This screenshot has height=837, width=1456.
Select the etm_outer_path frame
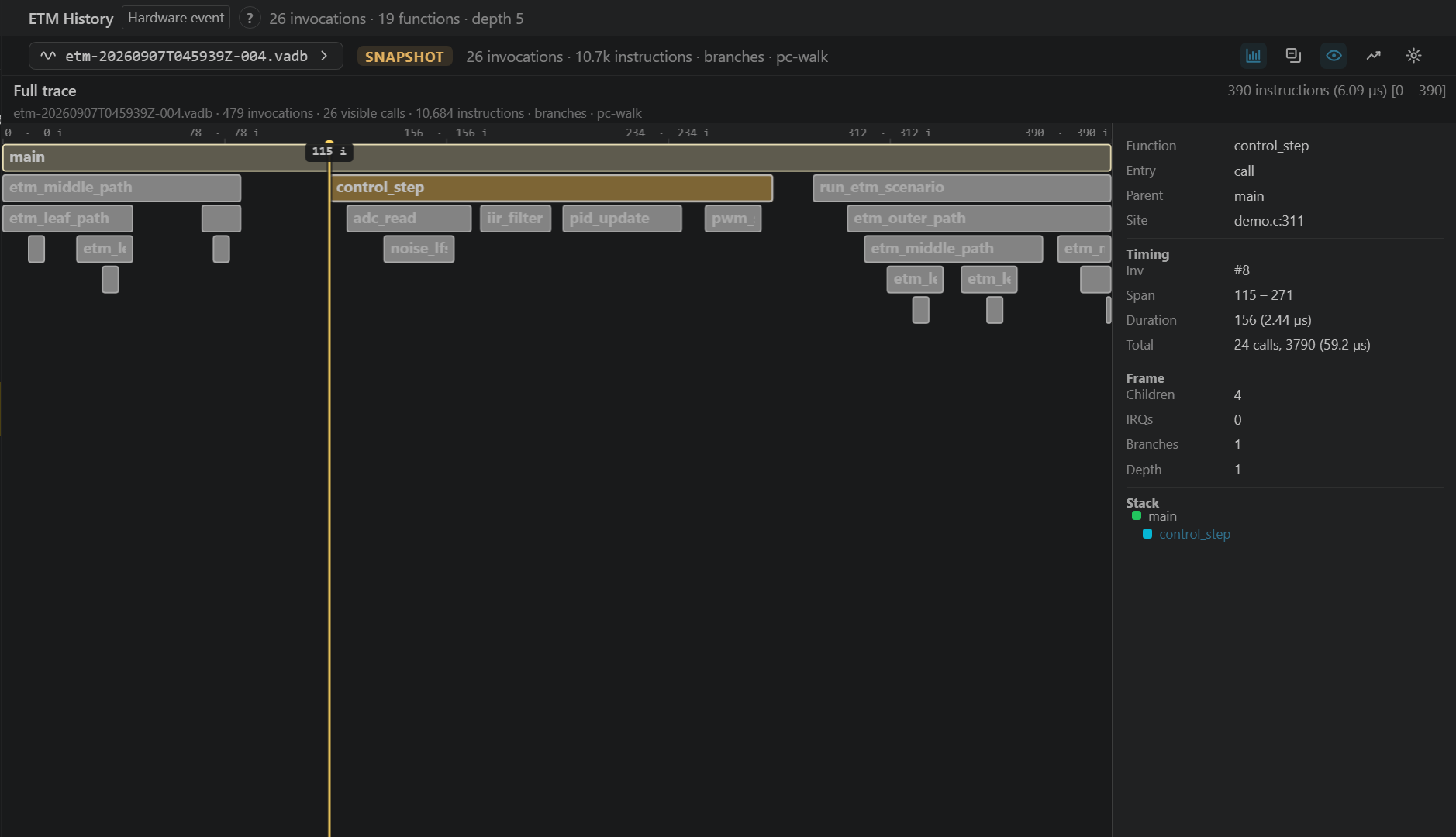(978, 219)
